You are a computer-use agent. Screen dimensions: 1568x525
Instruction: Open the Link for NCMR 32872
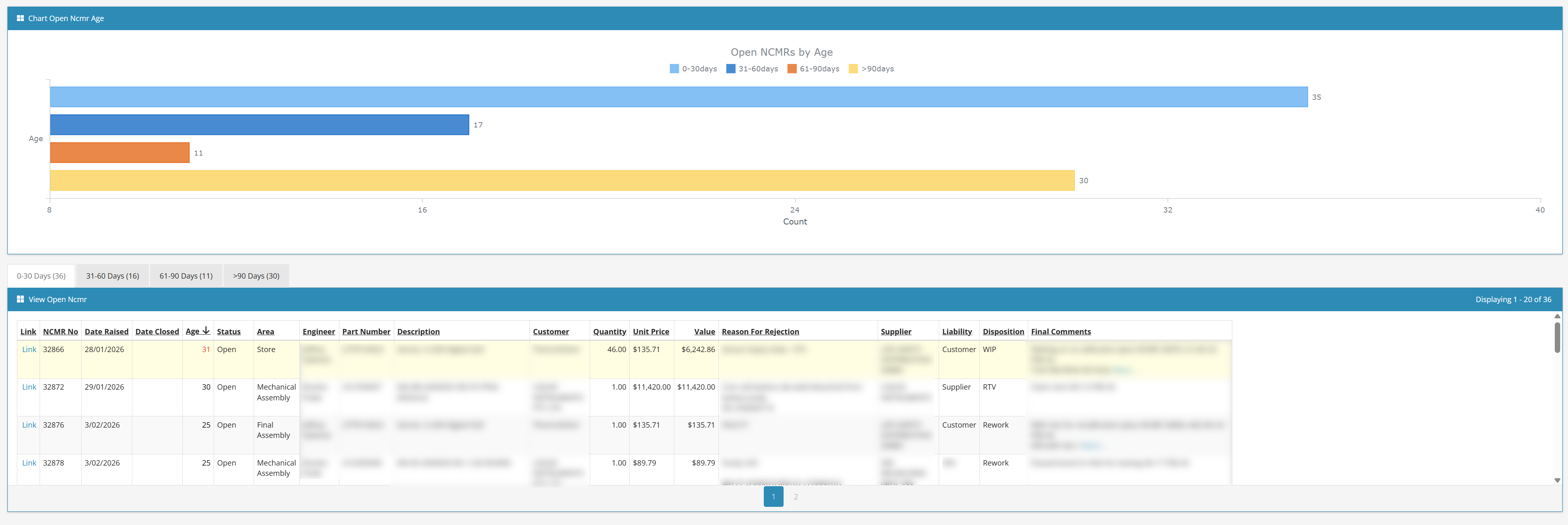[x=28, y=387]
